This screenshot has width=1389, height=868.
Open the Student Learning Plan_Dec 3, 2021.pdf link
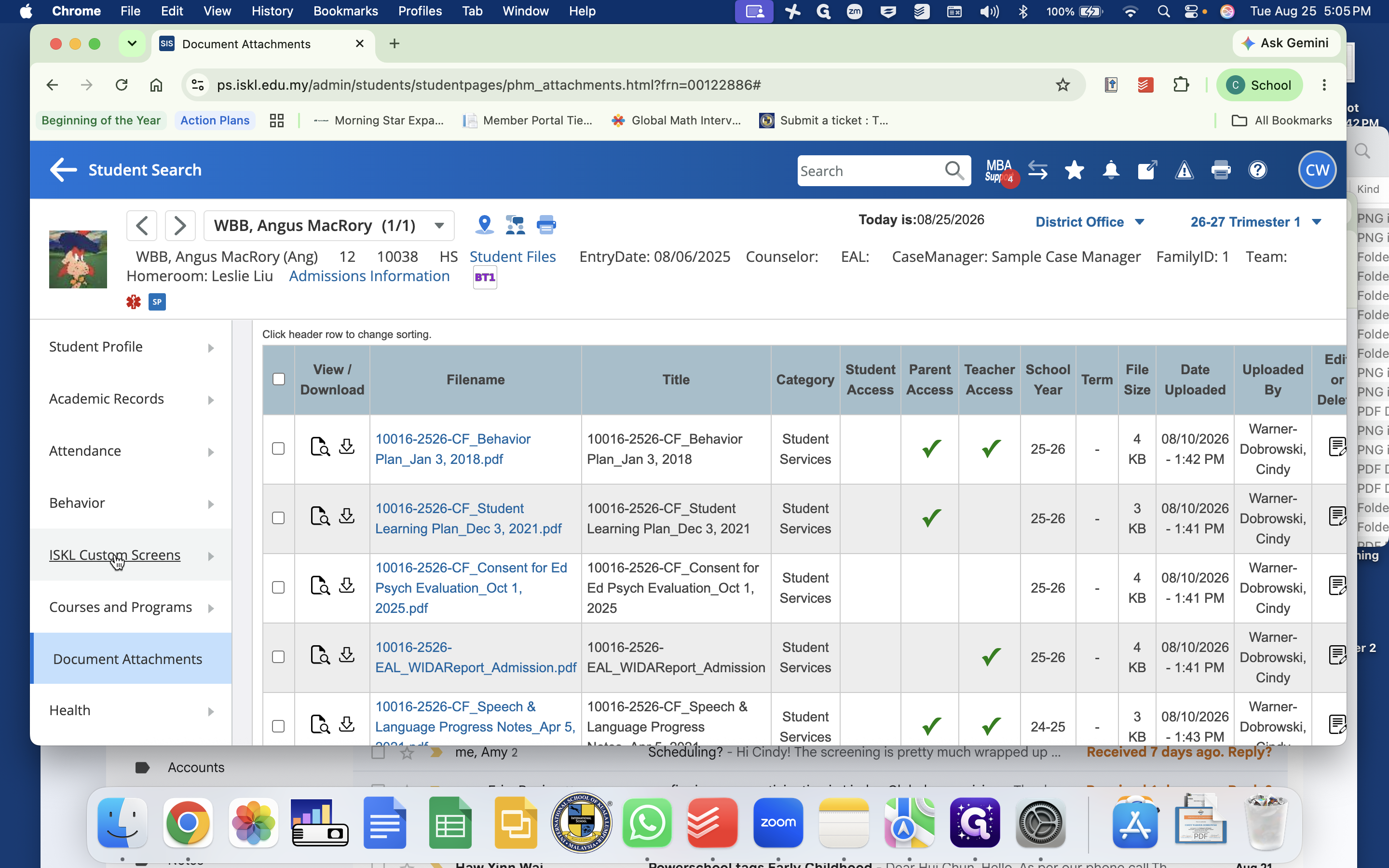tap(468, 518)
